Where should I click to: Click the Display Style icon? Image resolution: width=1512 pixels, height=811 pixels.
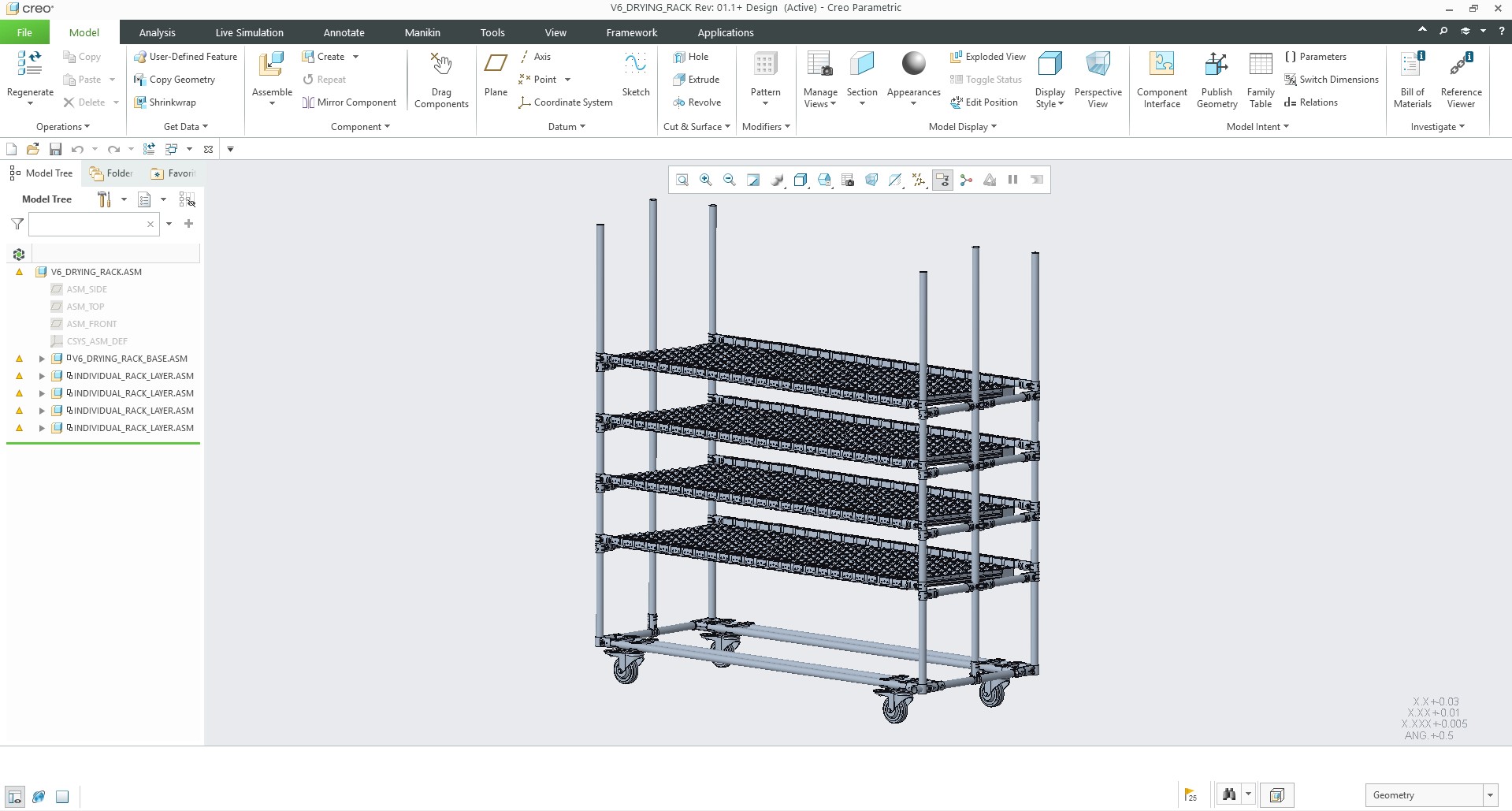click(1049, 64)
